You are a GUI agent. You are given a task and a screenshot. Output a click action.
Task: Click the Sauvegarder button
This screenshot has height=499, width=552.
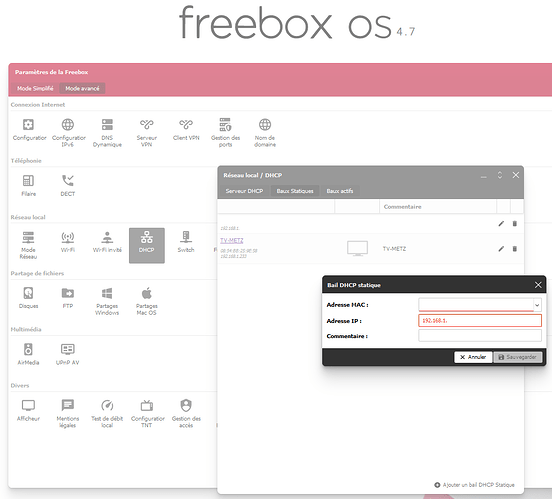point(518,357)
